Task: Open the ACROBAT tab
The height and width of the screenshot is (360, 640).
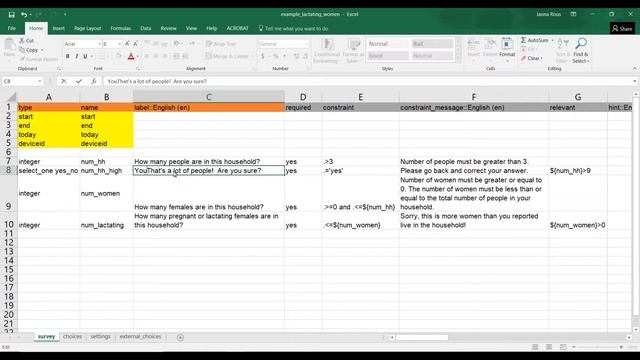Action: point(237,29)
